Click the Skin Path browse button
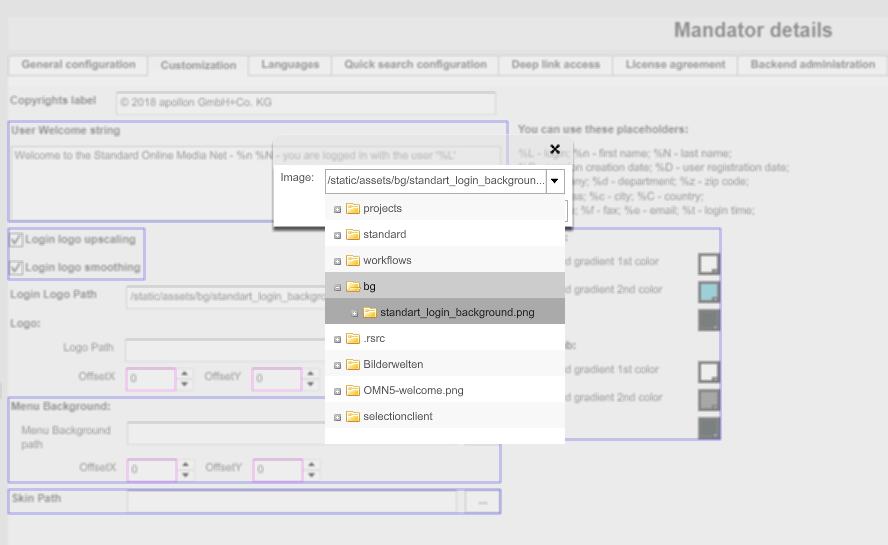This screenshot has width=888, height=545. click(x=483, y=502)
